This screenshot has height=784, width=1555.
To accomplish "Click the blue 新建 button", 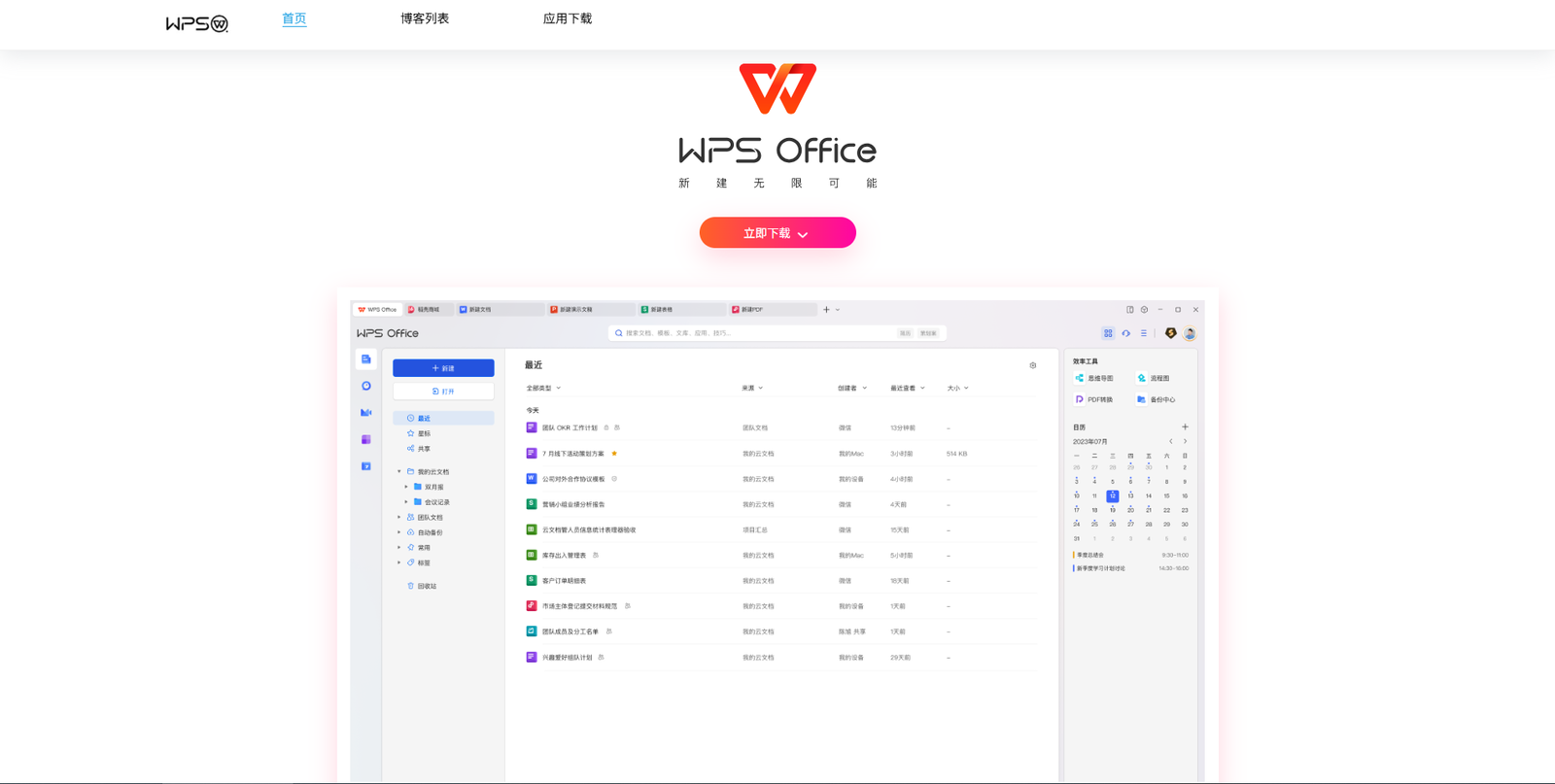I will click(x=443, y=368).
